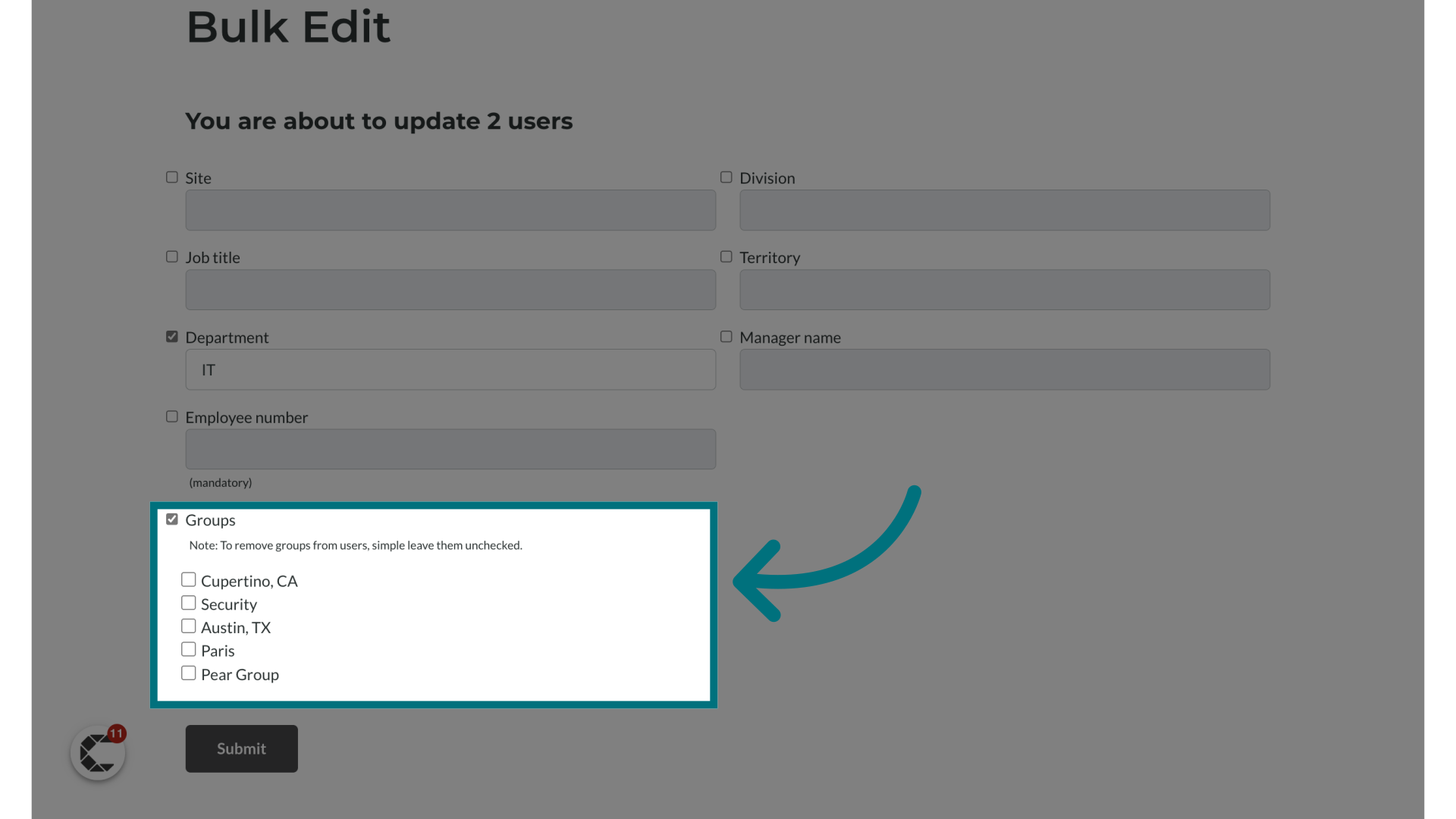
Task: Check the Austin, TX group option
Action: [x=188, y=626]
